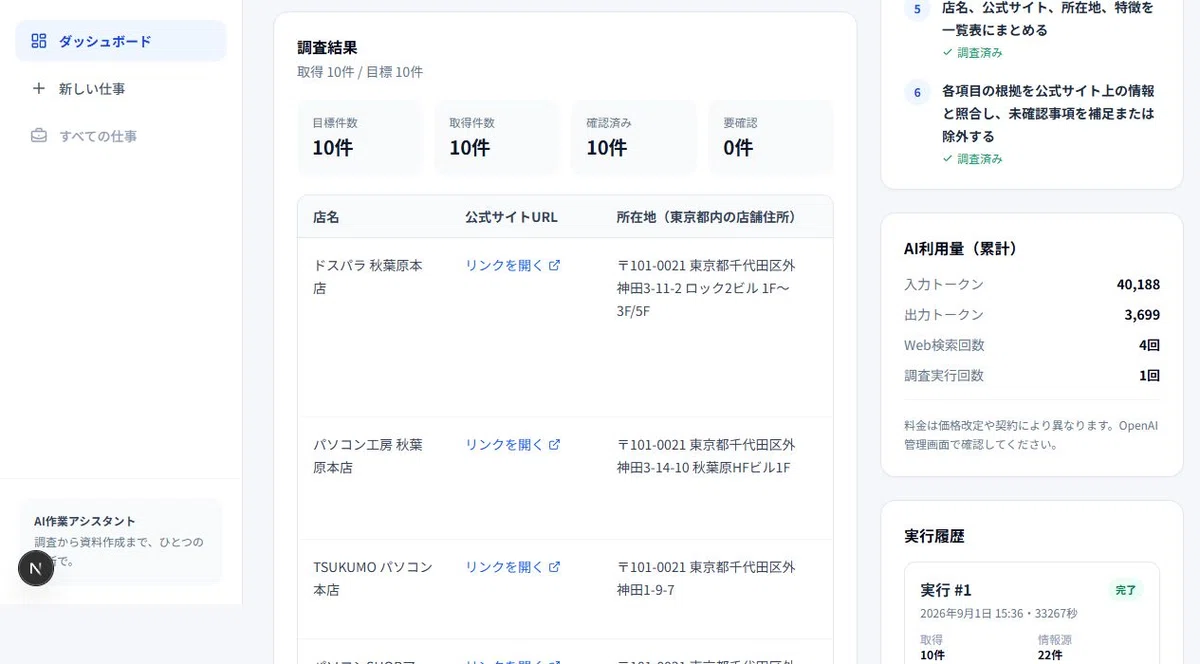
Task: Select the パソコン工房 秋葉原本店 store name cell
Action: click(x=368, y=455)
